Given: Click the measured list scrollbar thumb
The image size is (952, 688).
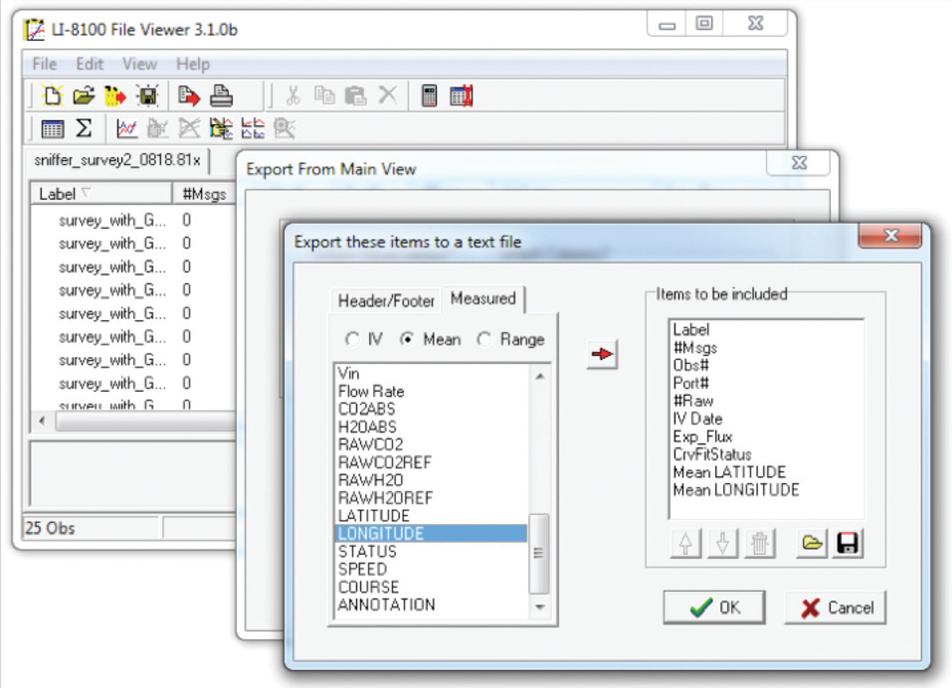Looking at the screenshot, I should [539, 553].
